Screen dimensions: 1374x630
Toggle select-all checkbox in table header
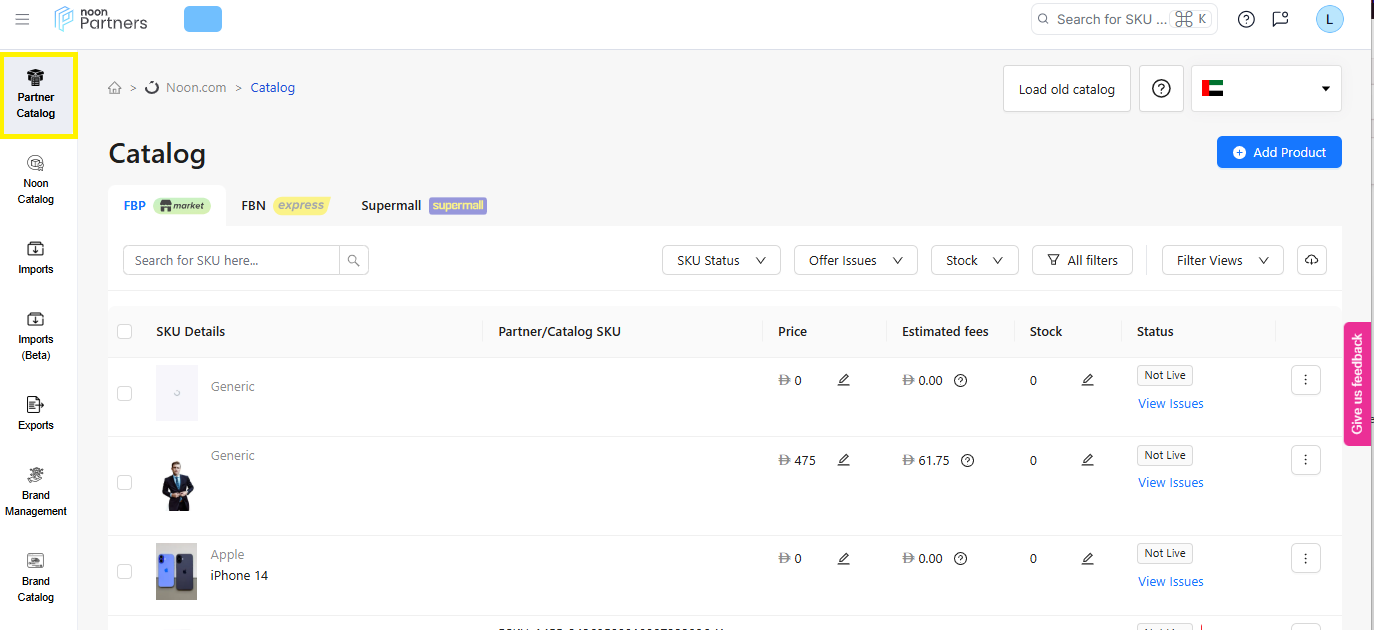pos(124,331)
